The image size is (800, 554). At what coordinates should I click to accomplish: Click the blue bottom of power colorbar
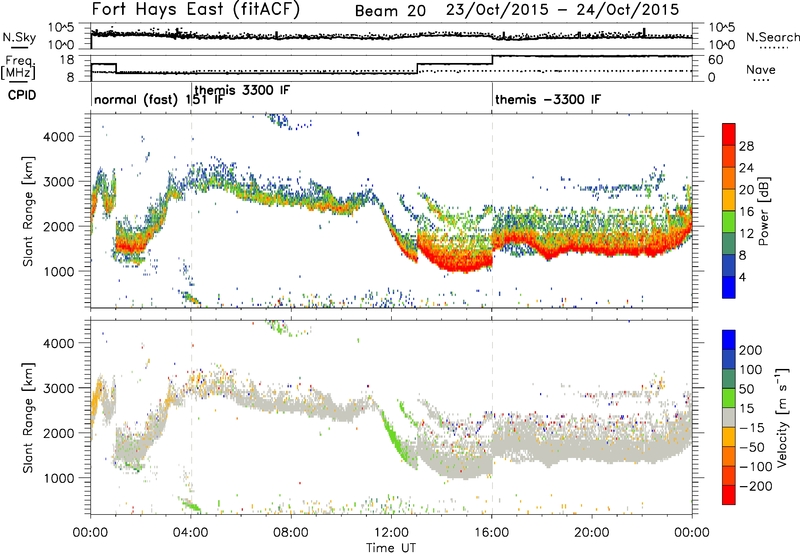pyautogui.click(x=729, y=287)
